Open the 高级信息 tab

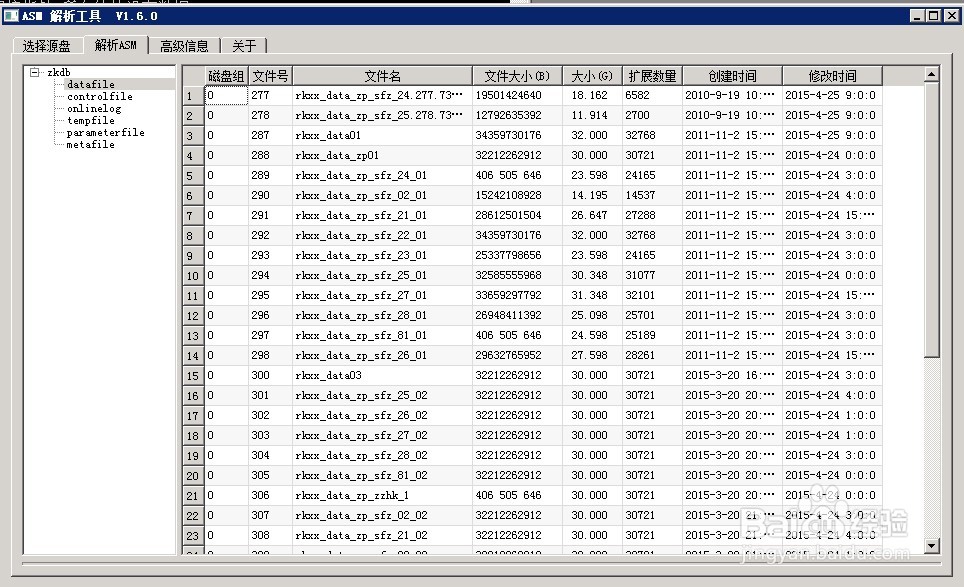184,46
